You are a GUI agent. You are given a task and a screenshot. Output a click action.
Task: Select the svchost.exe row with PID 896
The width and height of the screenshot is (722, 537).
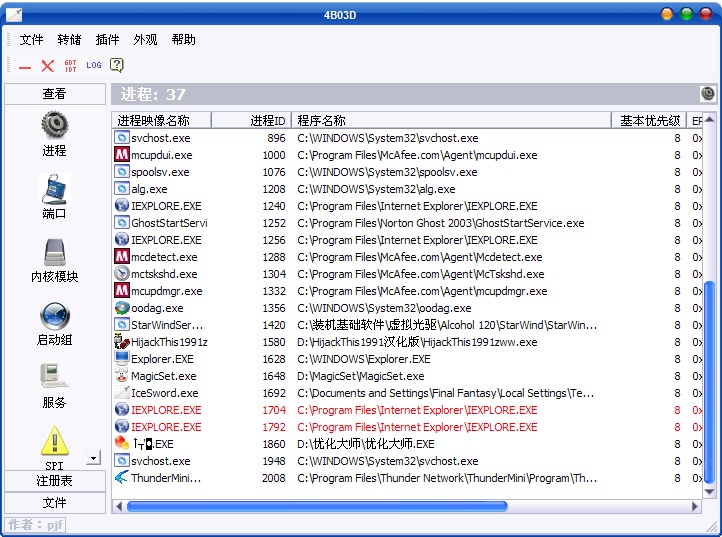[x=408, y=138]
